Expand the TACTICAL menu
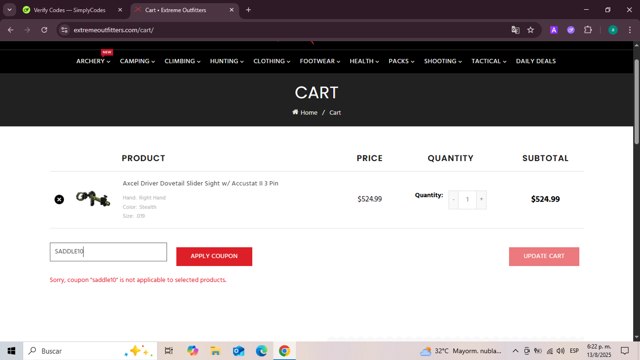640x360 pixels. (x=489, y=61)
